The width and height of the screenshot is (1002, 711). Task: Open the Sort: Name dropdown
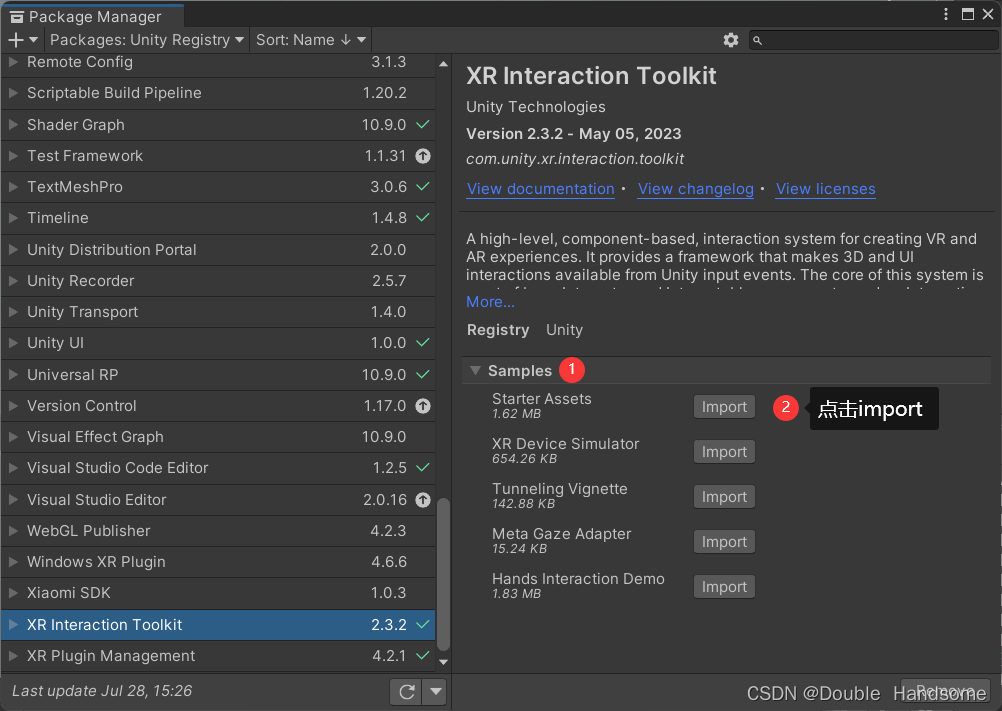tap(312, 40)
